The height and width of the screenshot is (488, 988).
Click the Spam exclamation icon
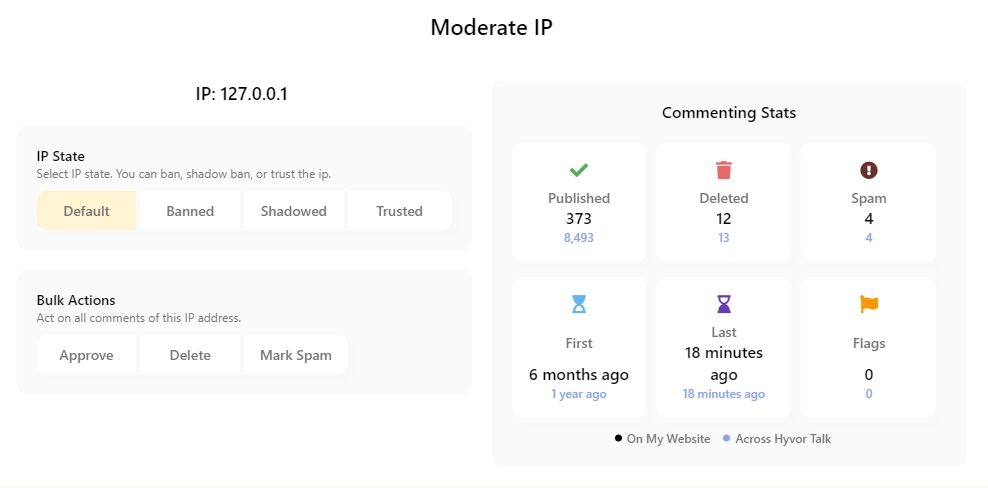click(x=868, y=170)
